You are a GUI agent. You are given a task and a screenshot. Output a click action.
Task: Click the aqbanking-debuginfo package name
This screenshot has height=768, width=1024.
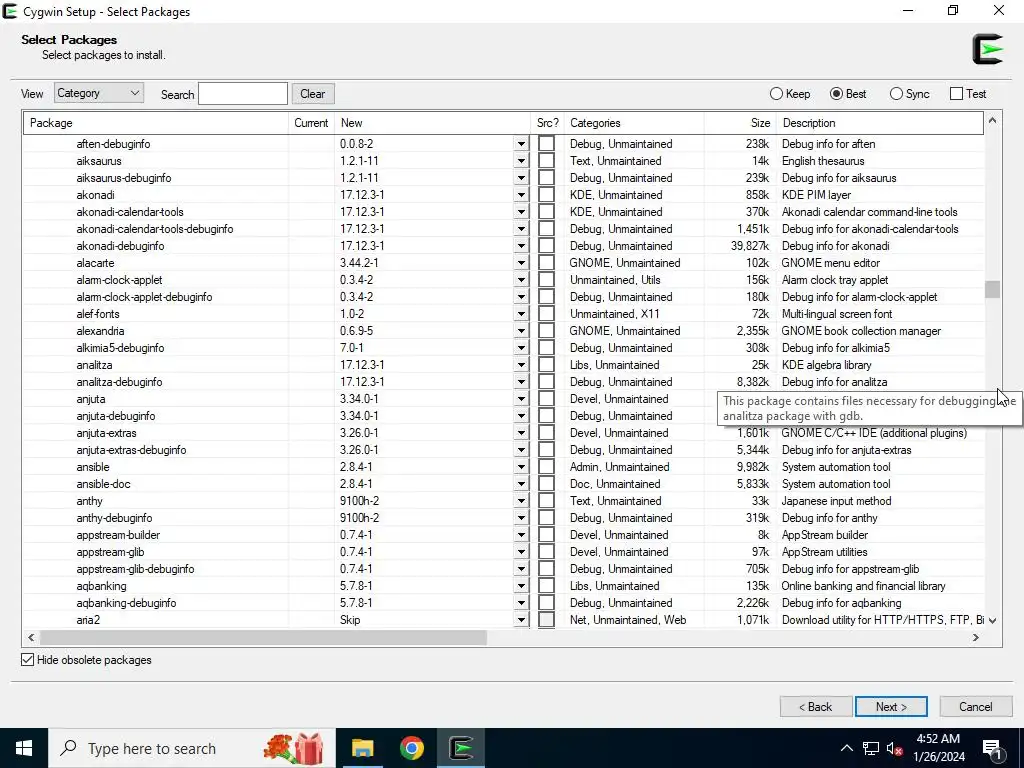click(126, 603)
